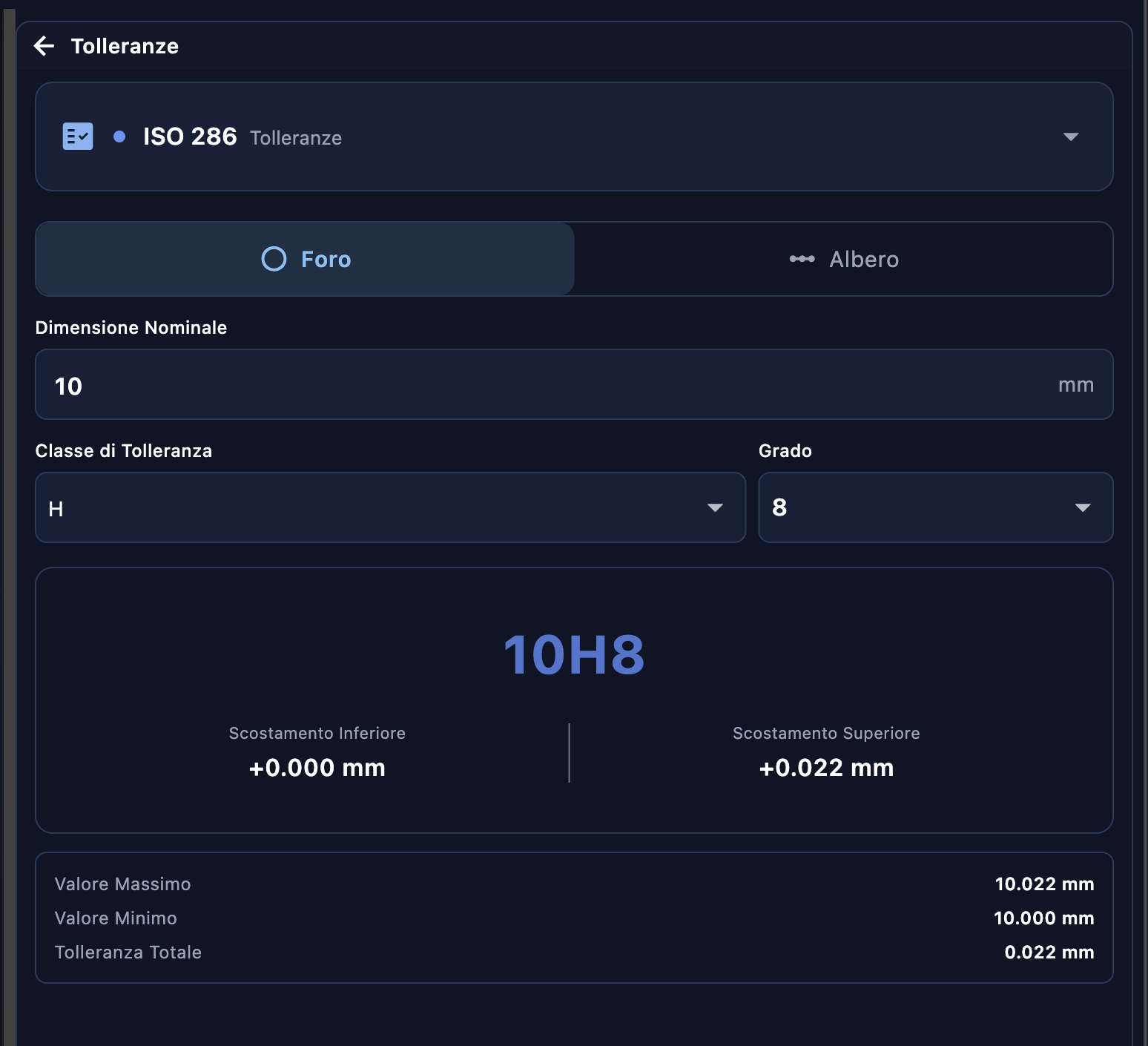Click the Valore Massimo label
This screenshot has width=1148, height=1046.
point(122,884)
